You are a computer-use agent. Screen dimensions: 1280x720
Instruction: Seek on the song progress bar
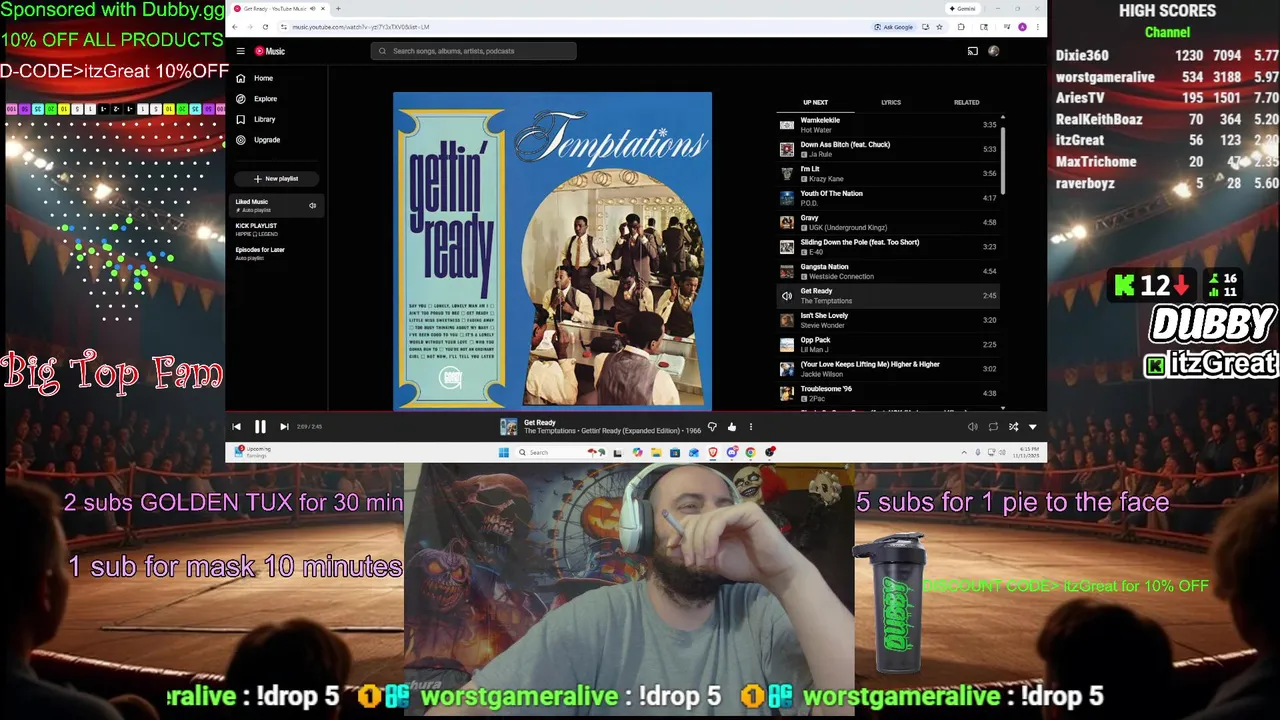pos(636,412)
